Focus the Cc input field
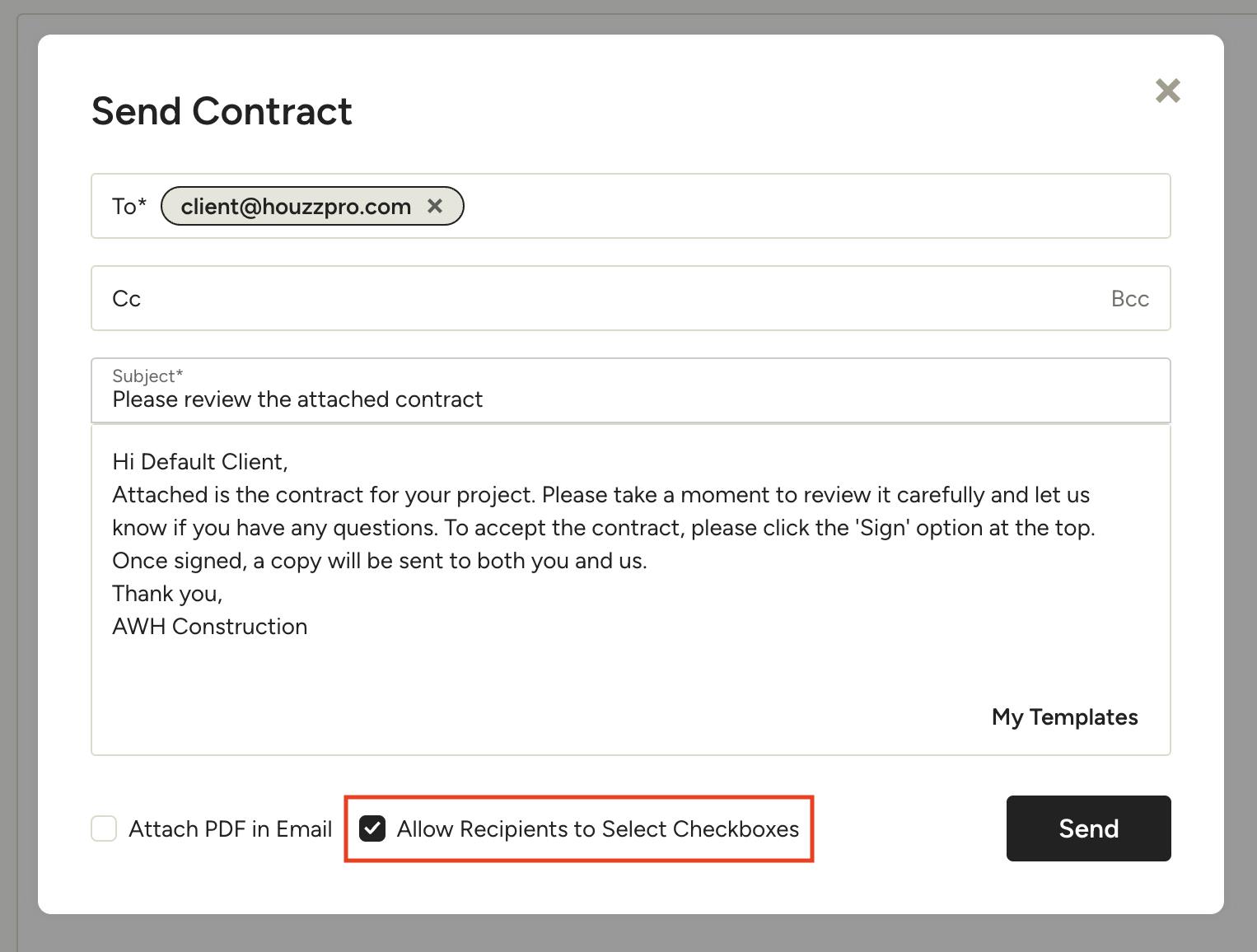The width and height of the screenshot is (1257, 952). coord(577,298)
